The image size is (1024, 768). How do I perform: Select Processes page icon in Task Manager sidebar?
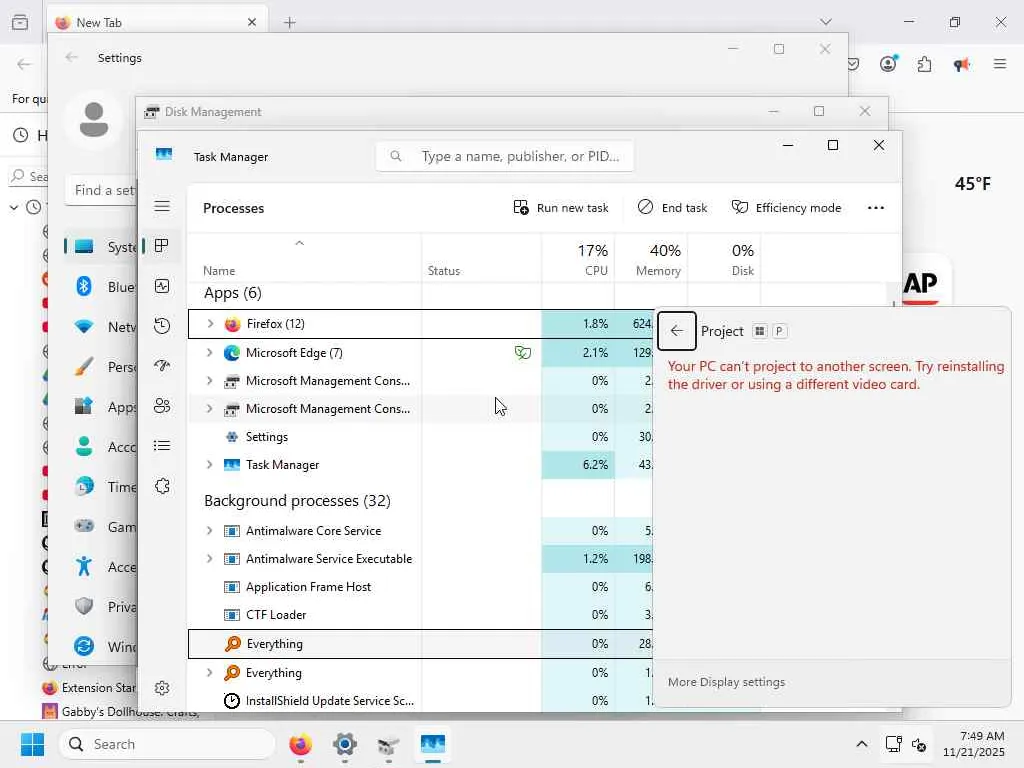[x=162, y=246]
